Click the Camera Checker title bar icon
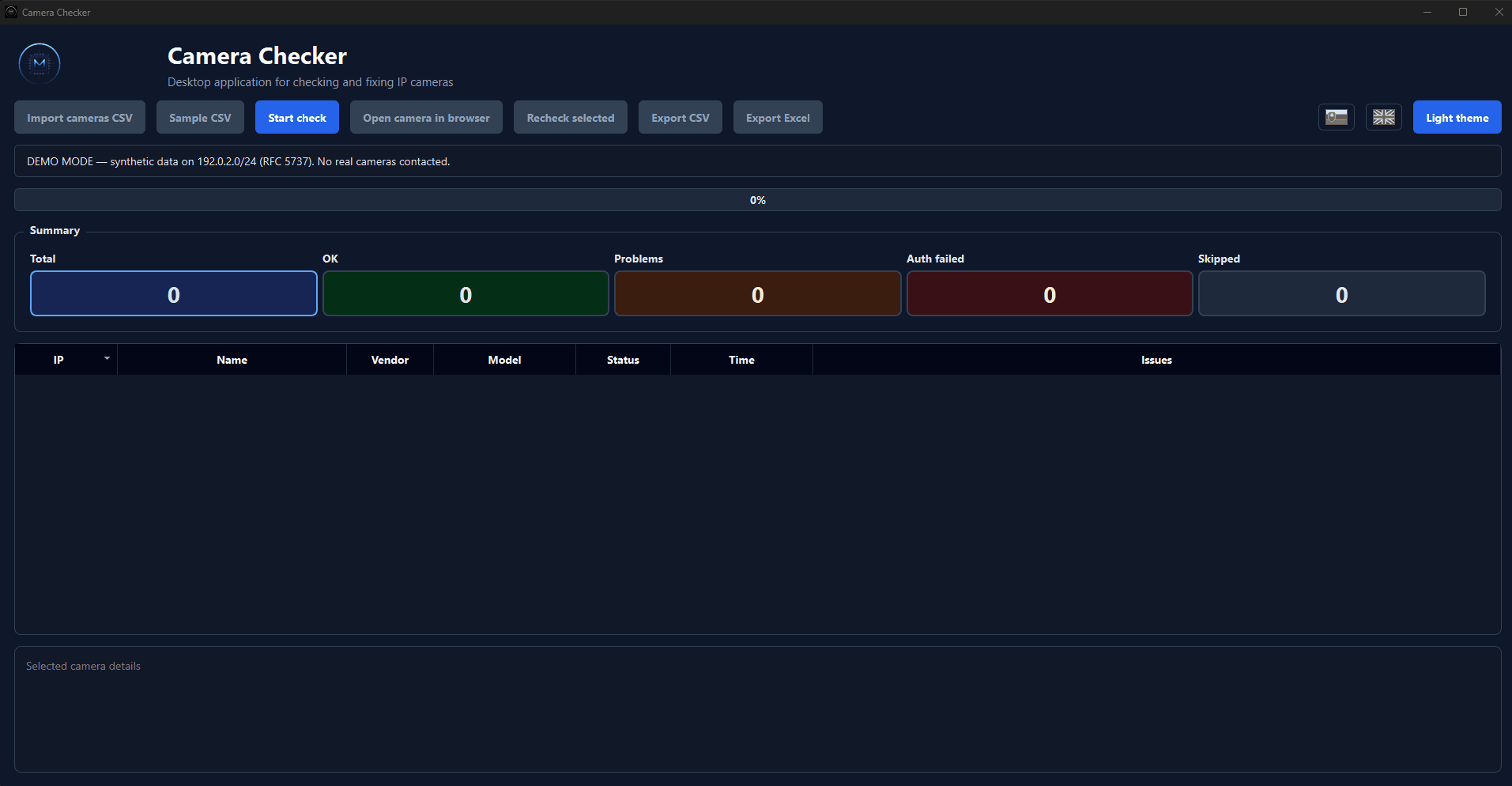 coord(11,12)
